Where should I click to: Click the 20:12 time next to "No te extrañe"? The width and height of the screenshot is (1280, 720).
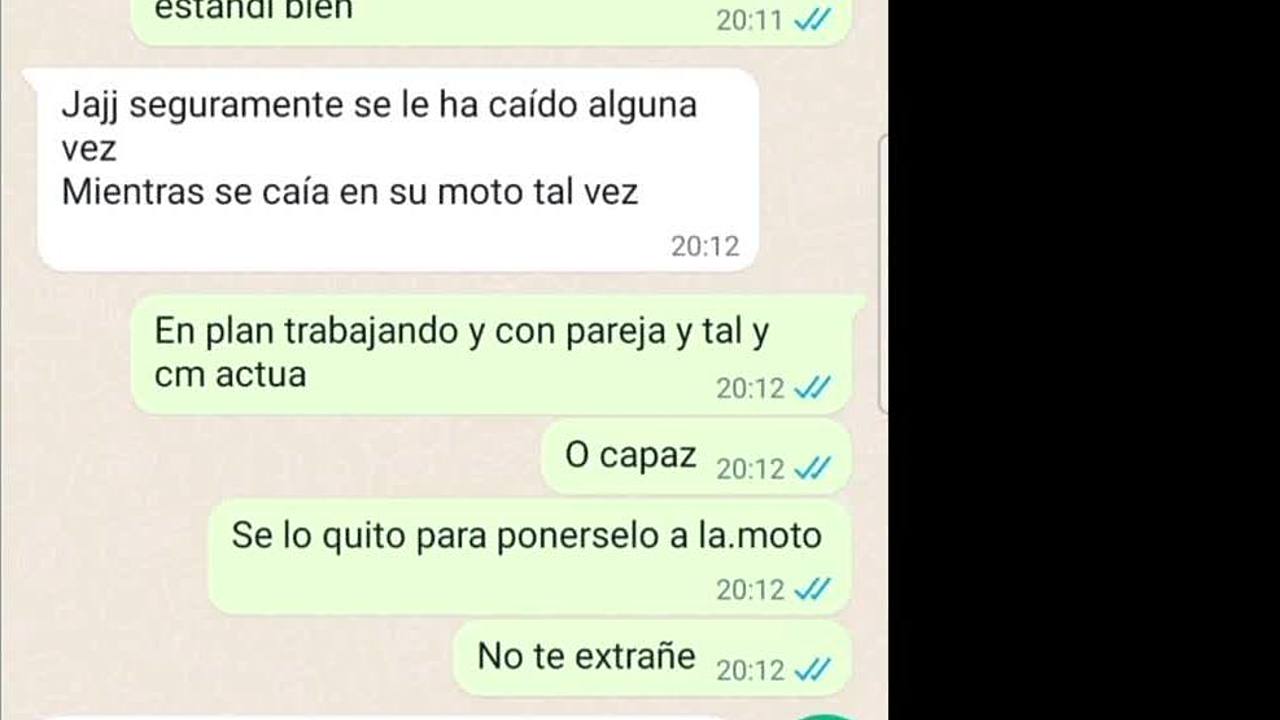750,669
